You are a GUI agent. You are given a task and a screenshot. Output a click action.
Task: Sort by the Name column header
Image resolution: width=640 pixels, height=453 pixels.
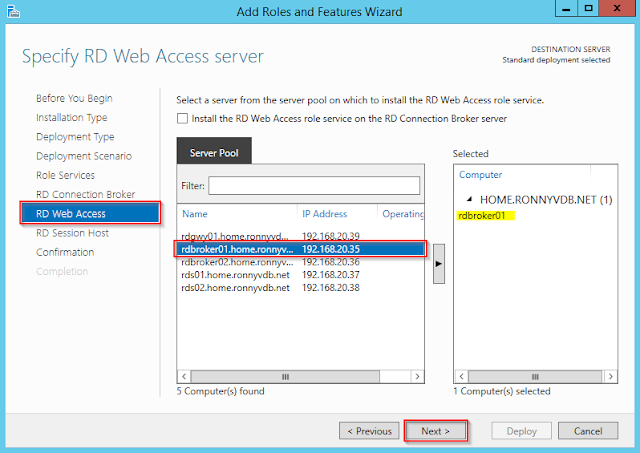pos(237,213)
